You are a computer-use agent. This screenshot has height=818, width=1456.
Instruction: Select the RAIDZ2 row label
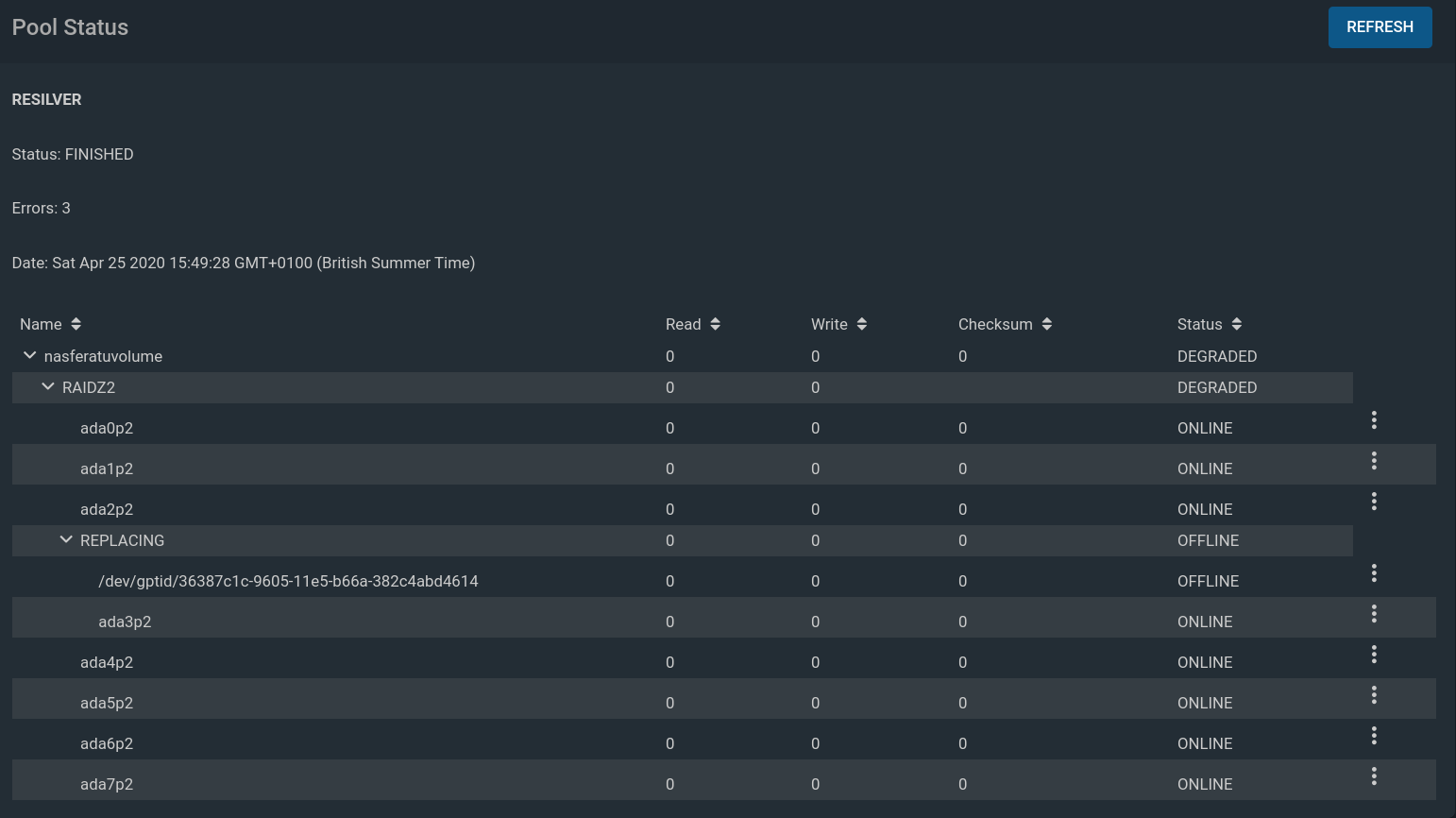point(89,387)
